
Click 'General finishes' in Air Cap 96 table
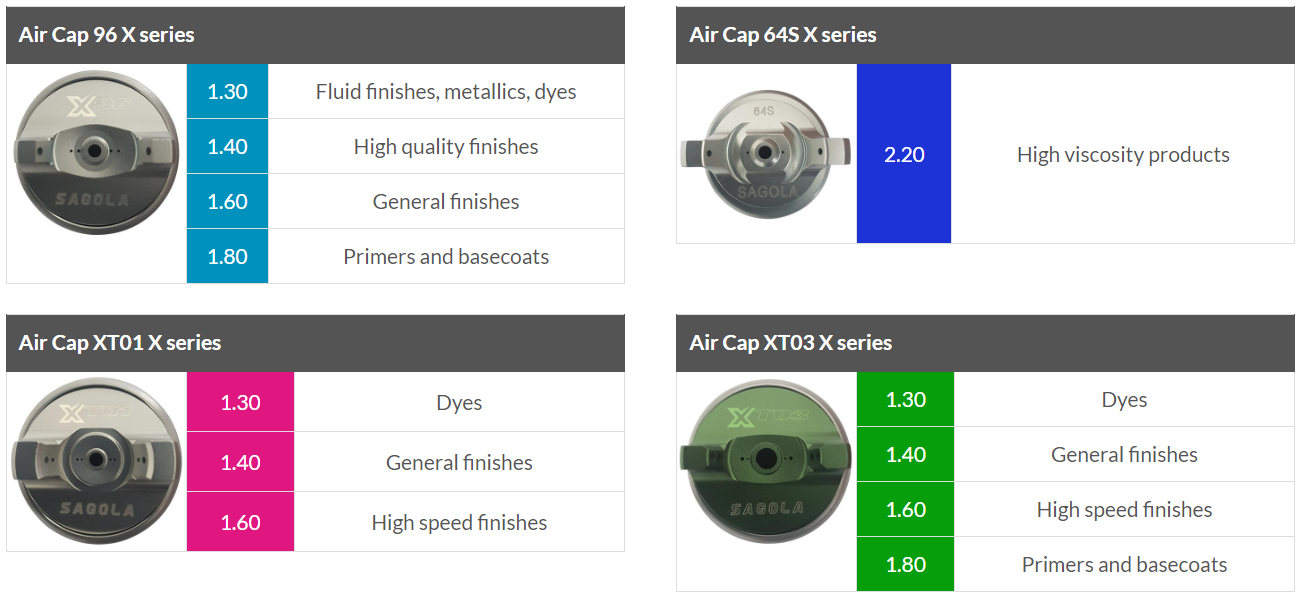tap(446, 201)
